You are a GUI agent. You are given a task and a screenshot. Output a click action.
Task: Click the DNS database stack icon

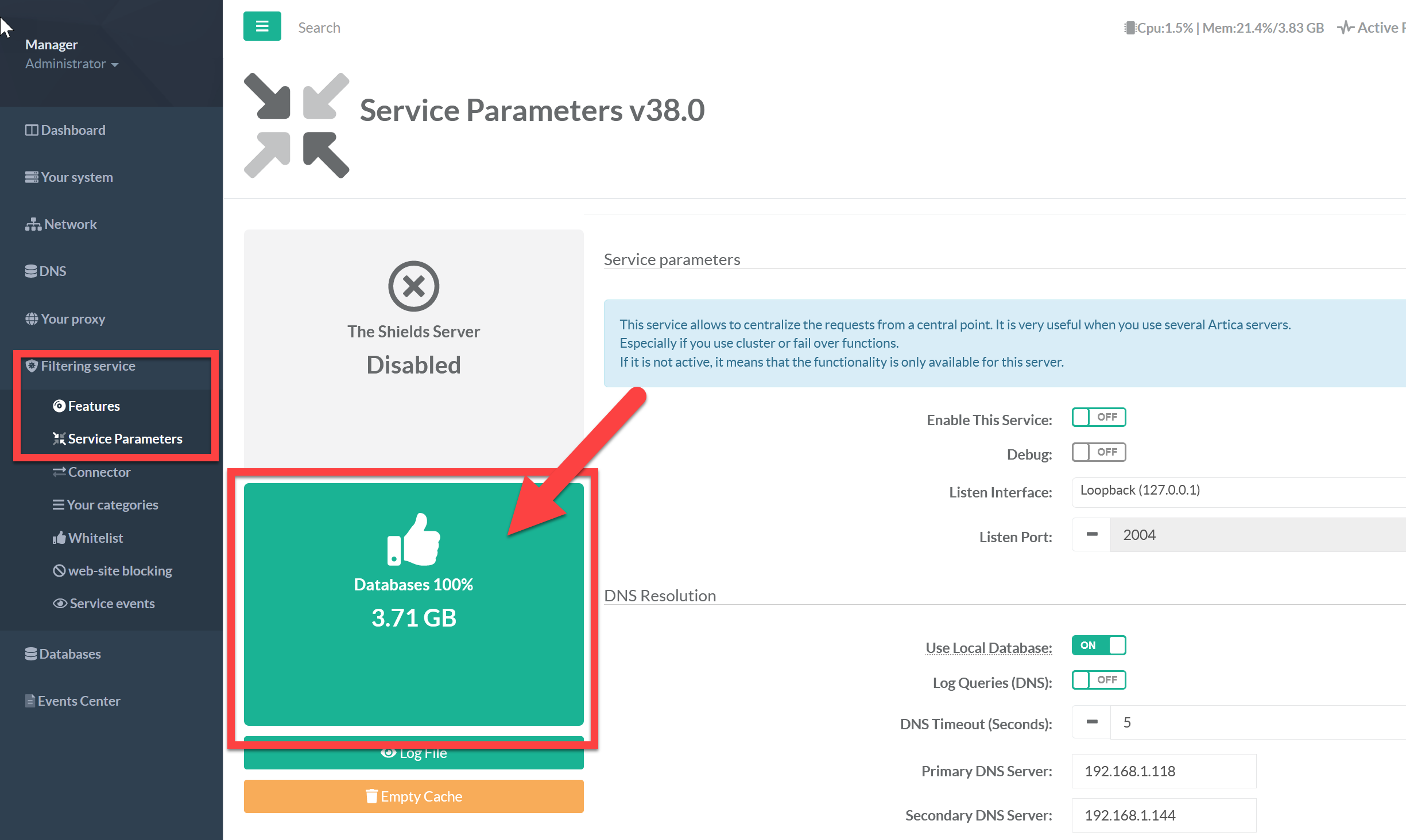(30, 271)
